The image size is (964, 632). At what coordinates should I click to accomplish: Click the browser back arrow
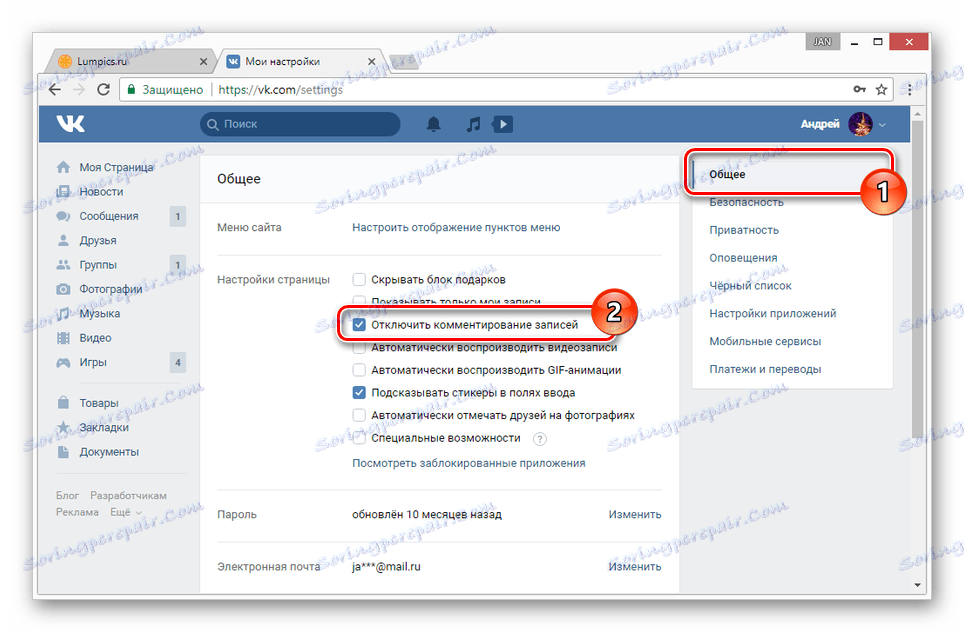[x=55, y=90]
